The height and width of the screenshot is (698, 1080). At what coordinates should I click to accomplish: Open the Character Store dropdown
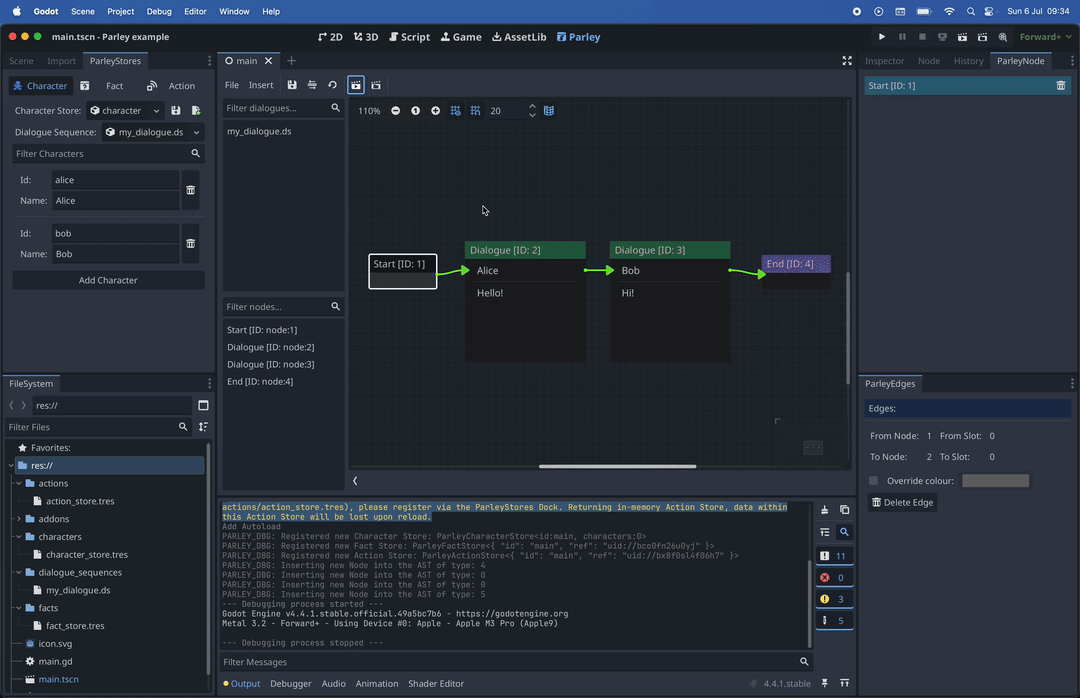[126, 111]
